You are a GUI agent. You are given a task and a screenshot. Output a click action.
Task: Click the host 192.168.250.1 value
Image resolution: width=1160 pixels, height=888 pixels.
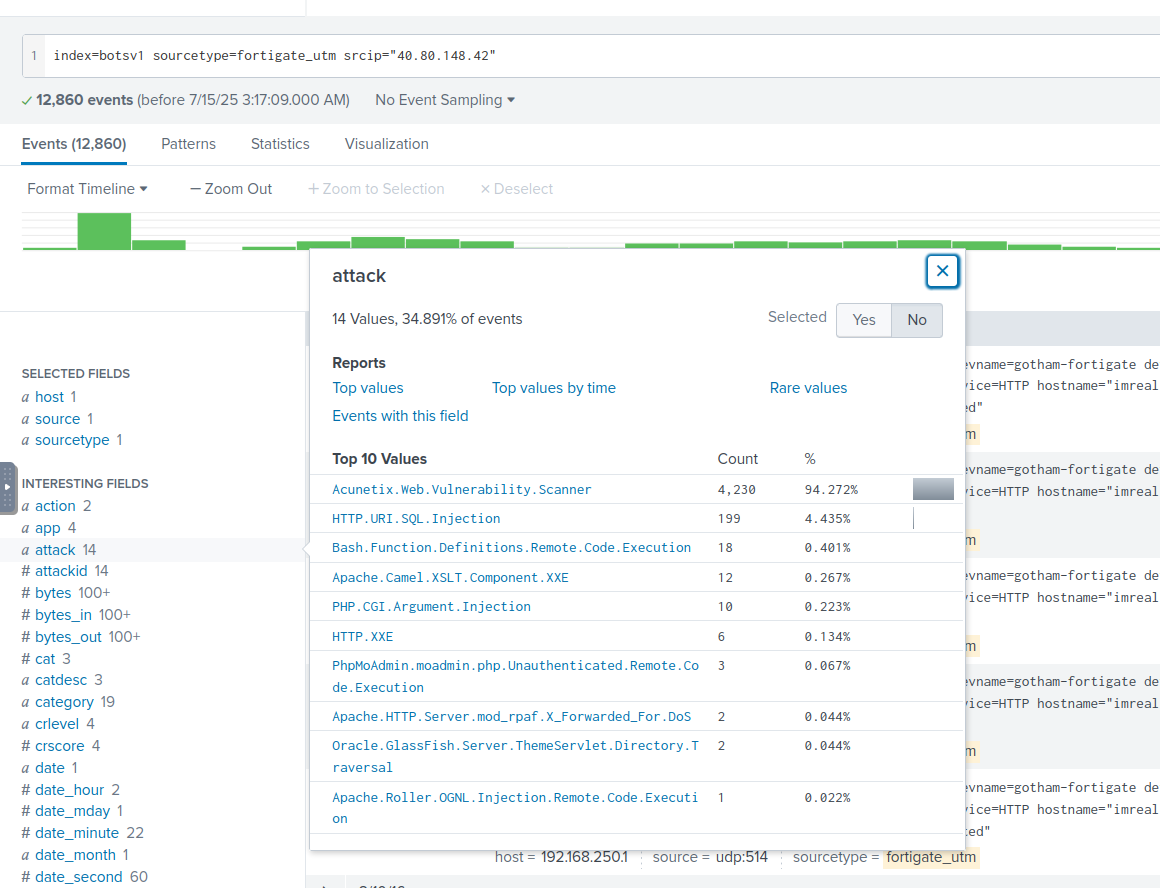click(x=584, y=857)
